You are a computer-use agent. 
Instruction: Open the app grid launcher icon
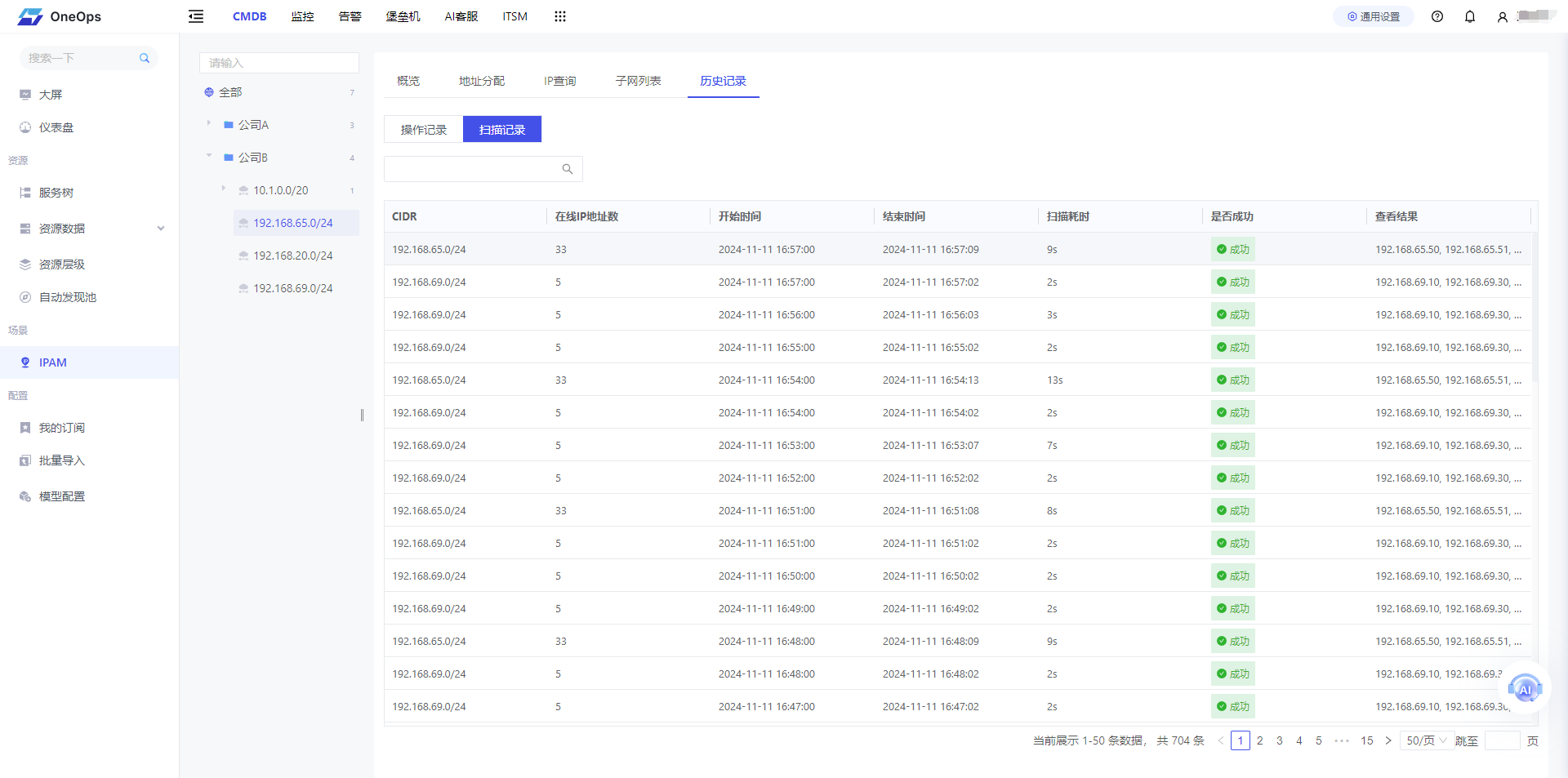[x=560, y=16]
